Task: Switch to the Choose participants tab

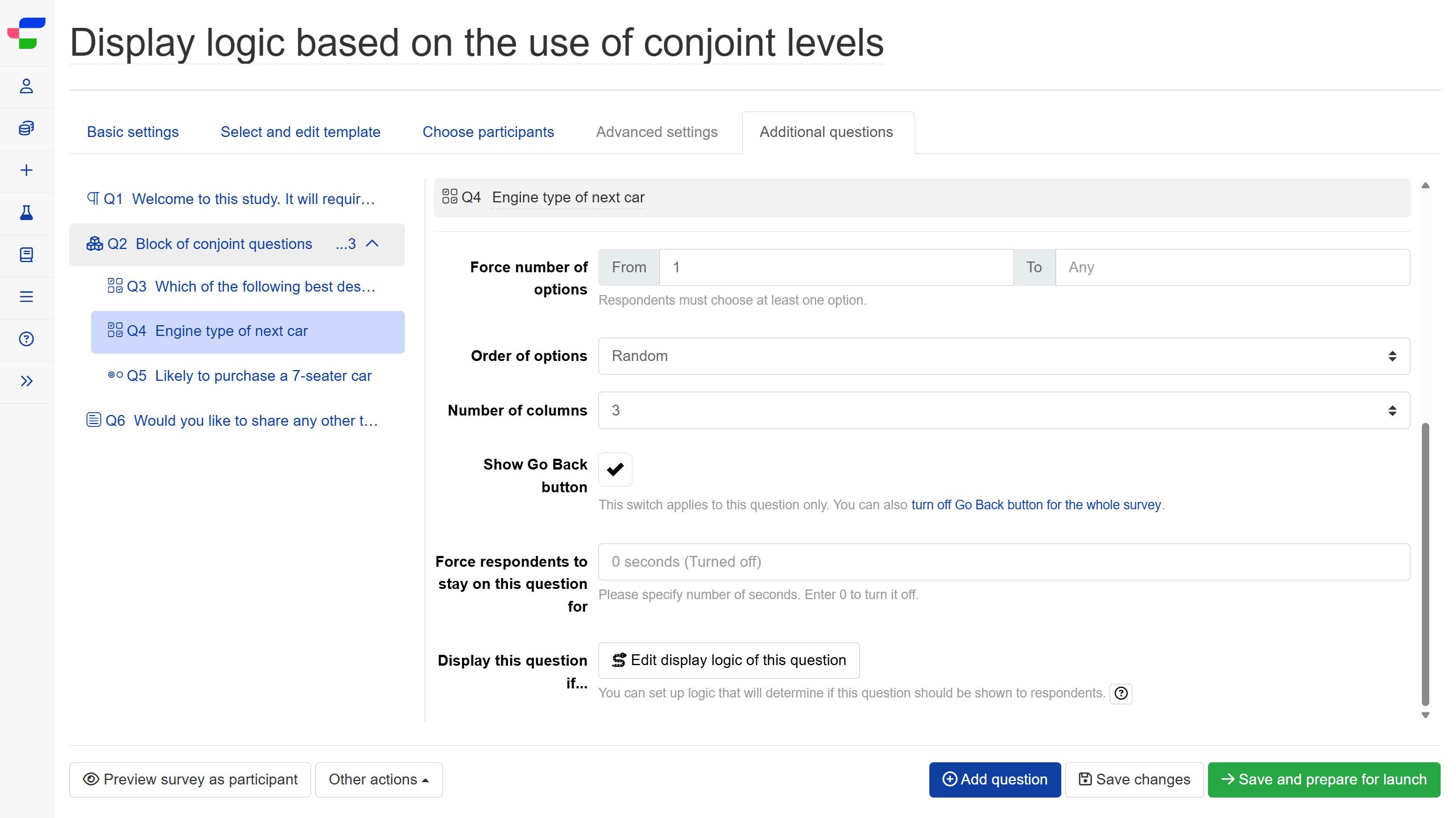Action: click(x=488, y=132)
